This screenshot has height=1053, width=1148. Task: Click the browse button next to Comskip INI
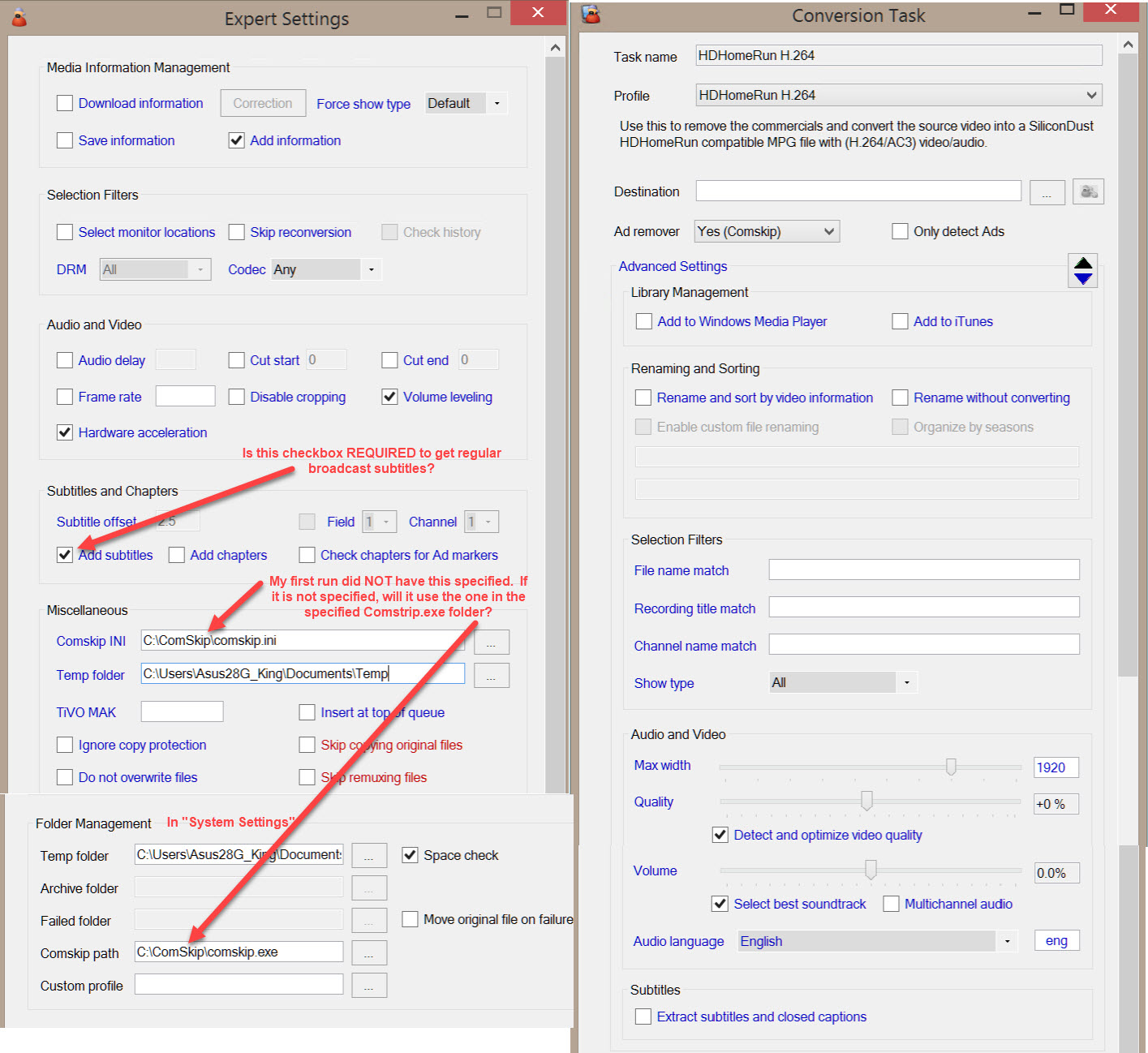491,643
